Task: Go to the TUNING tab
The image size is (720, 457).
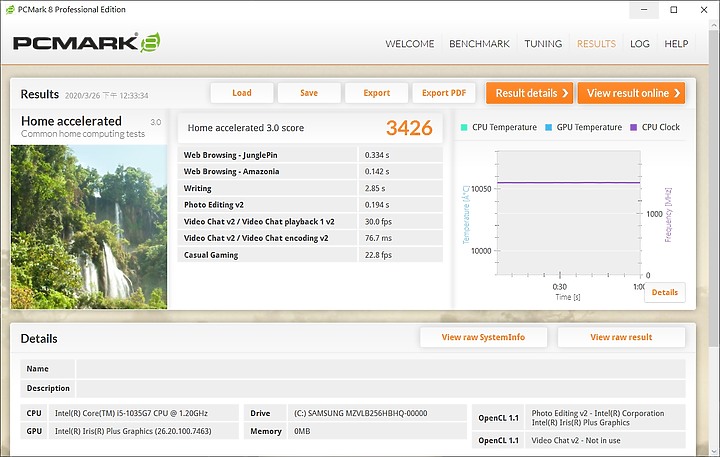Action: [543, 44]
